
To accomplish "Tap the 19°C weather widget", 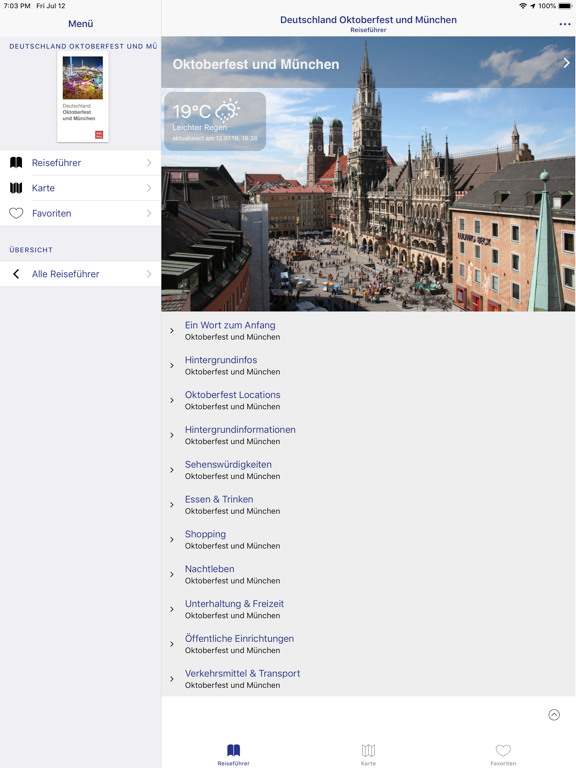I will coord(215,121).
